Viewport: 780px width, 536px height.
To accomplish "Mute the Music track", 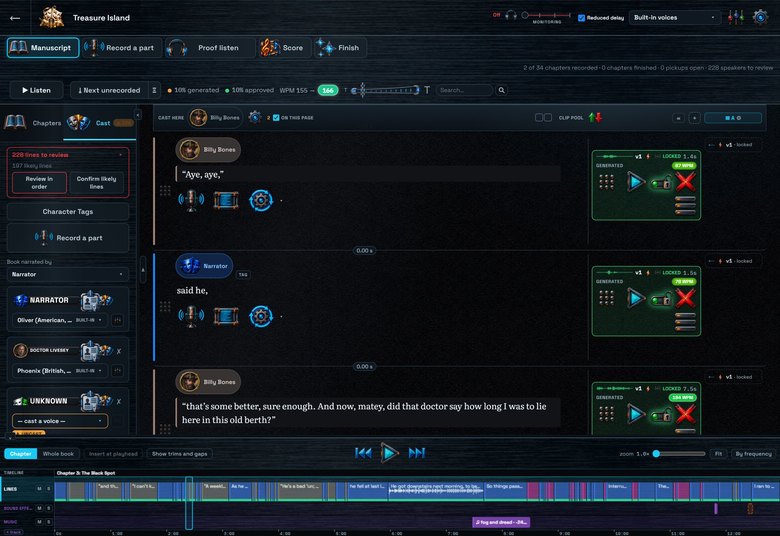I will click(39, 522).
